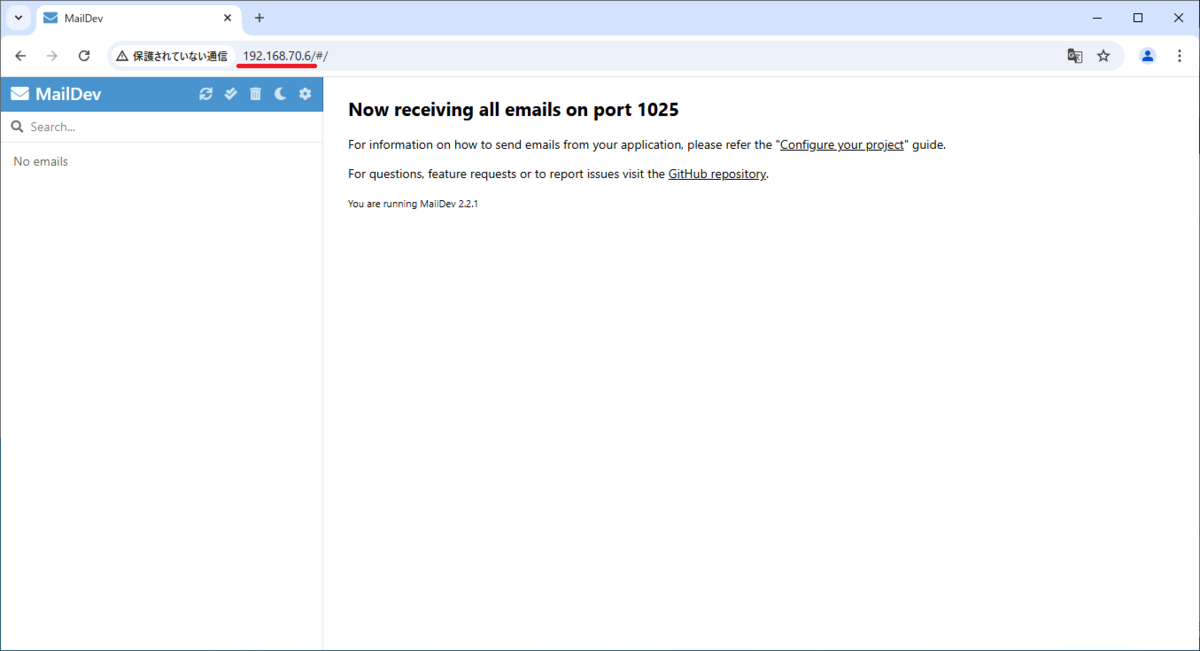Focus the Search emails field
Image resolution: width=1200 pixels, height=651 pixels.
click(x=161, y=127)
